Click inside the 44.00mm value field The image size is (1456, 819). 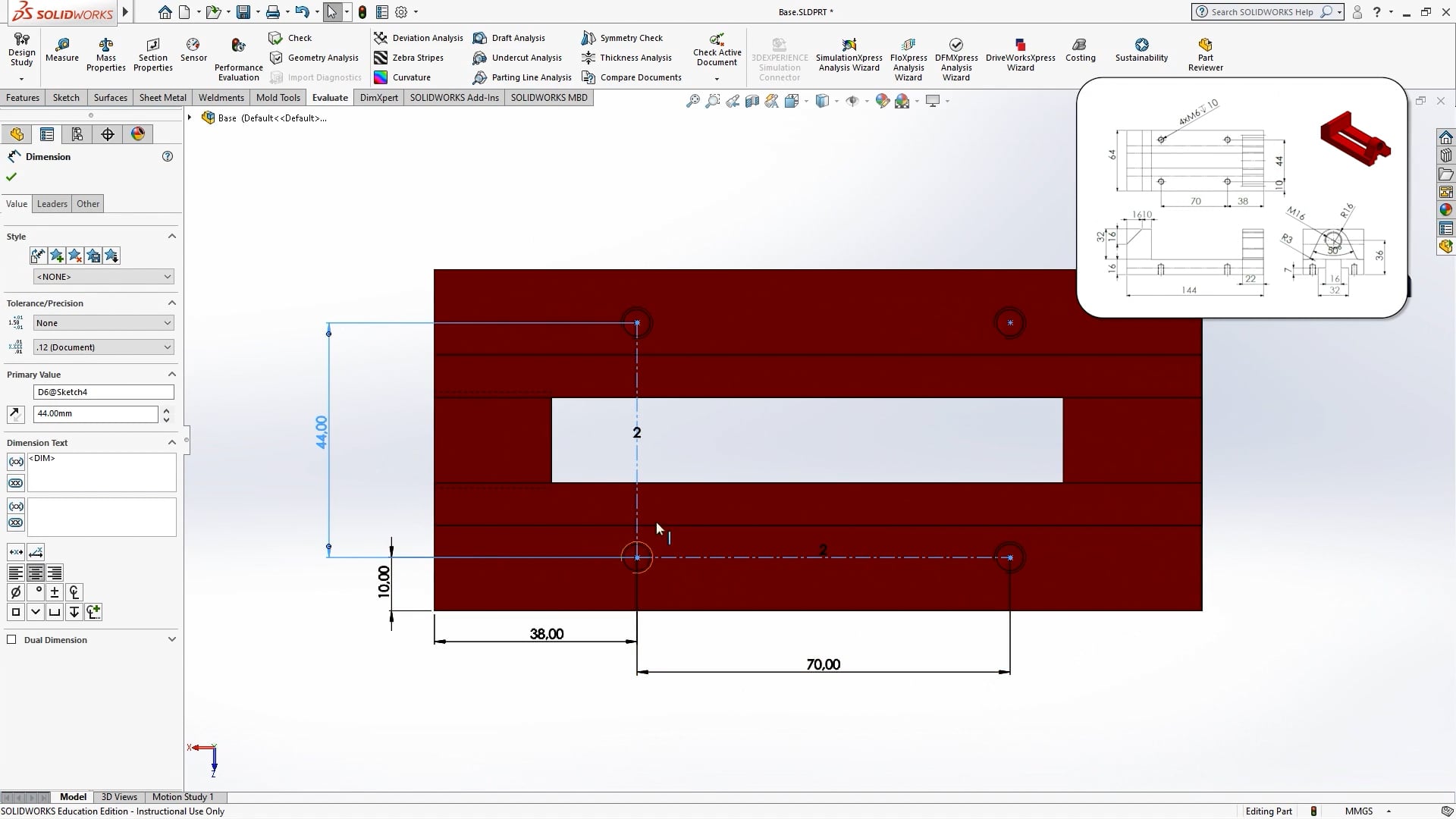pyautogui.click(x=95, y=414)
